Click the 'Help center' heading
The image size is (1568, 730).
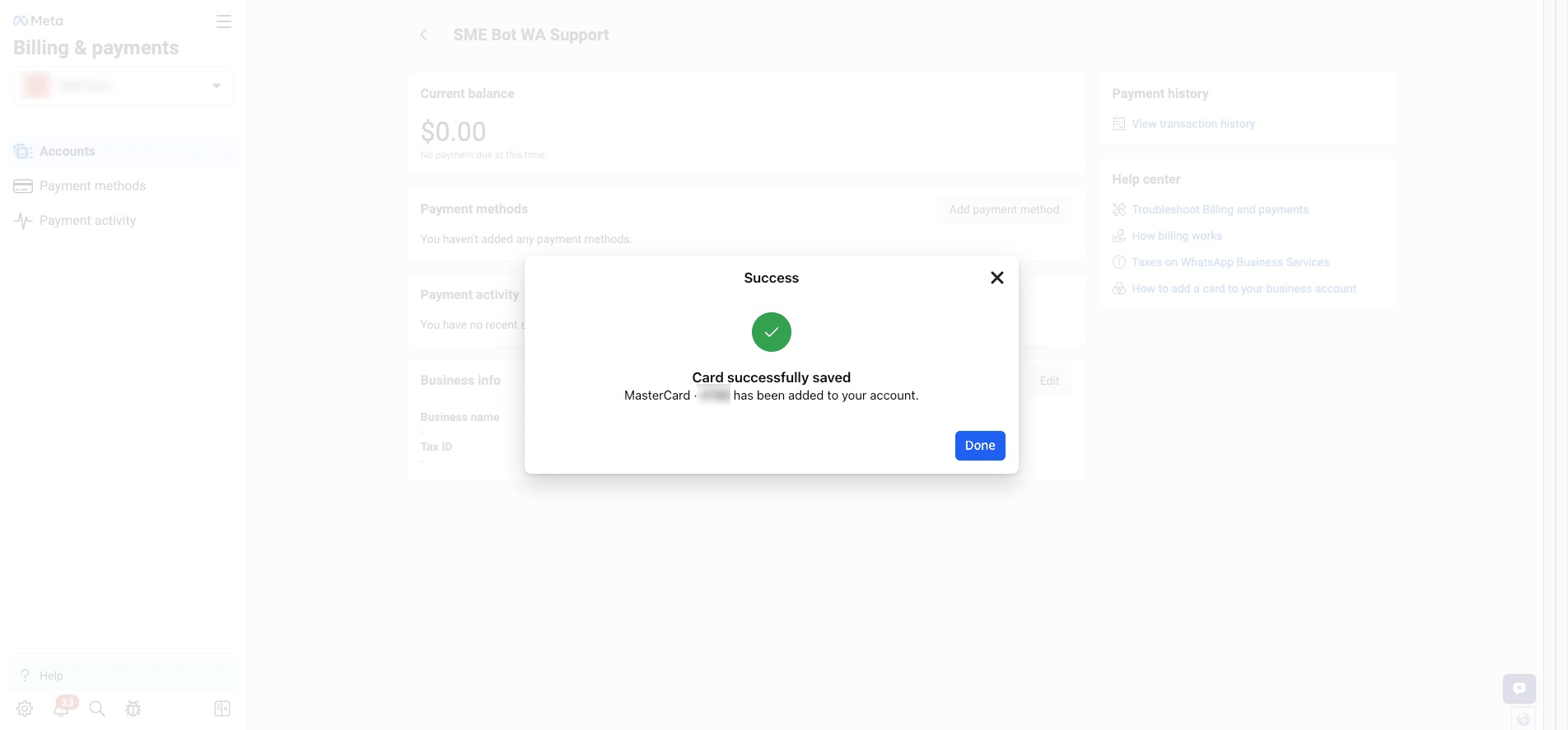(x=1146, y=180)
